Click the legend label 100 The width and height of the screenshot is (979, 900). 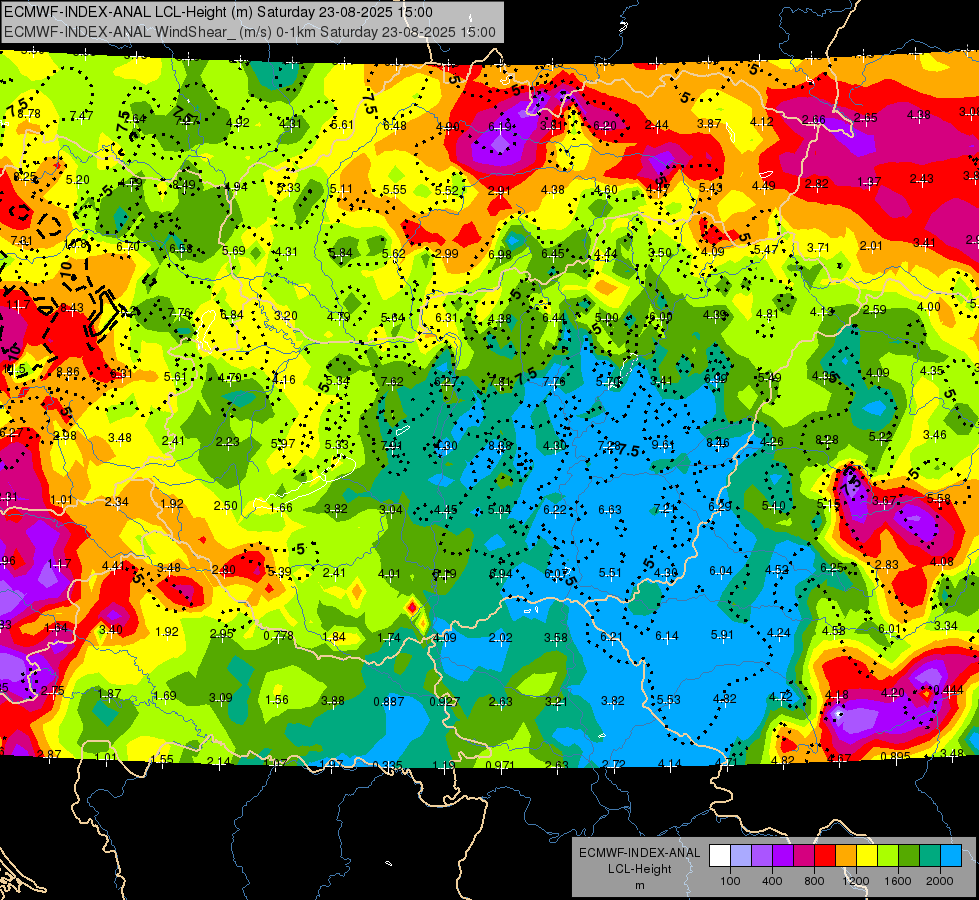pos(730,881)
